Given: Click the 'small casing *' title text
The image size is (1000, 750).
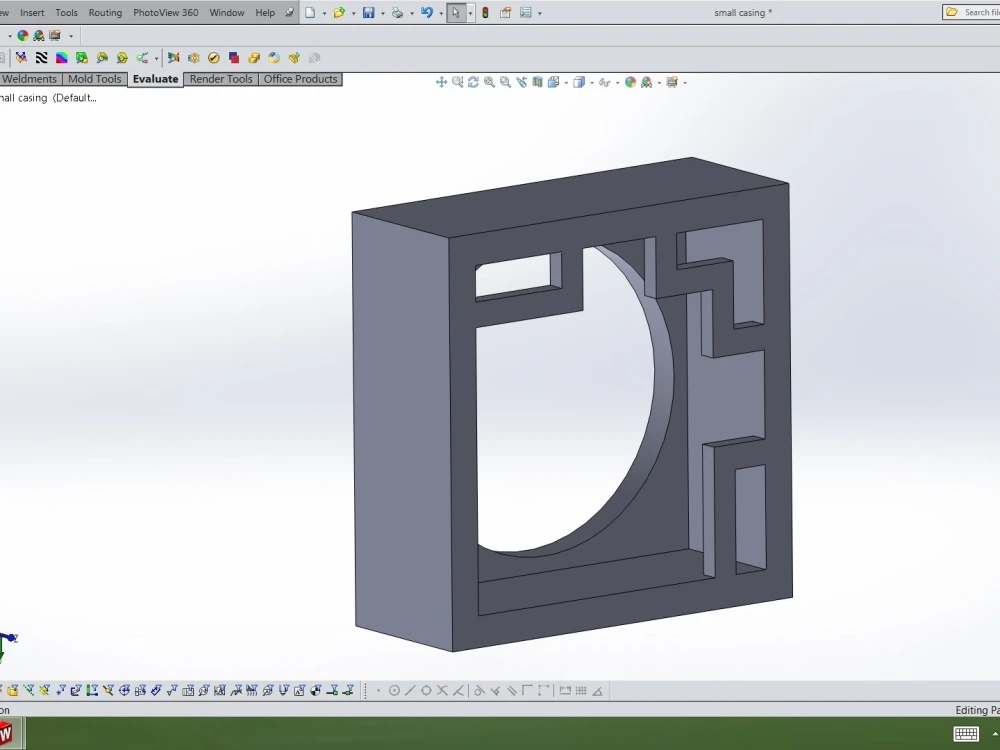Looking at the screenshot, I should tap(743, 13).
